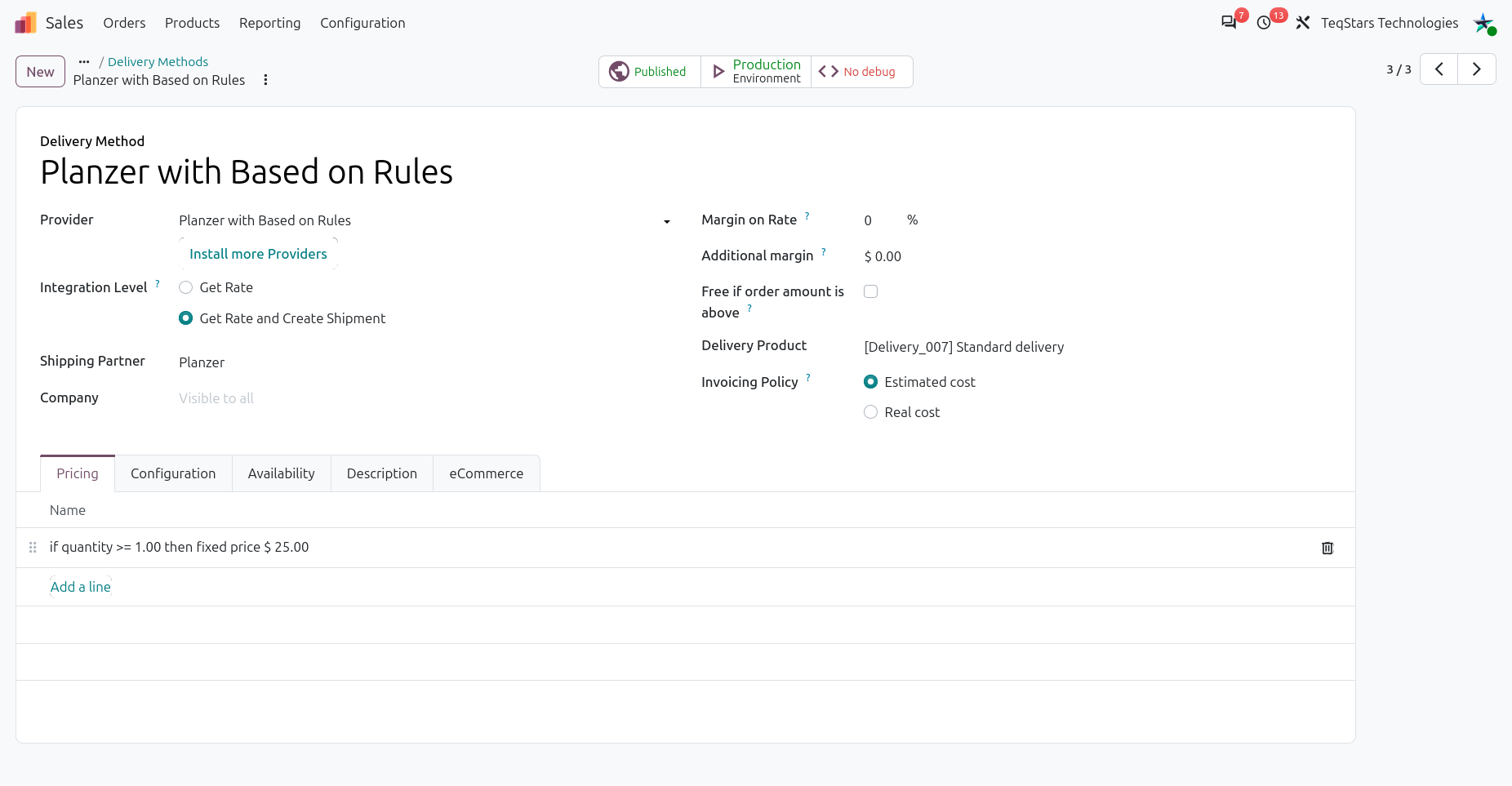Show Invoicing Policy help question mark
The width and height of the screenshot is (1512, 786).
808,378
